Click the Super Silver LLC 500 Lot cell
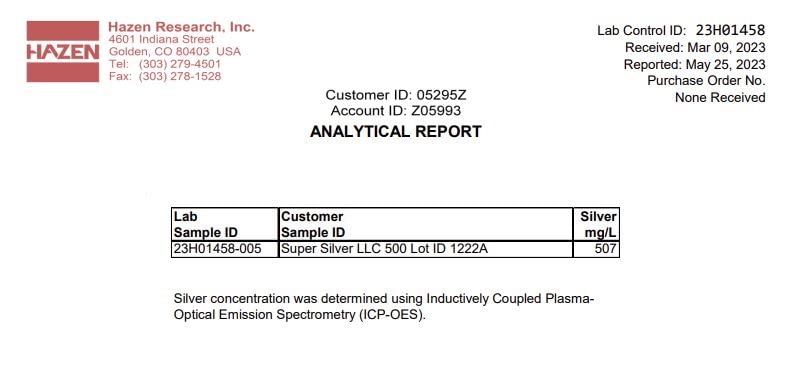The height and width of the screenshot is (391, 789). [x=426, y=249]
